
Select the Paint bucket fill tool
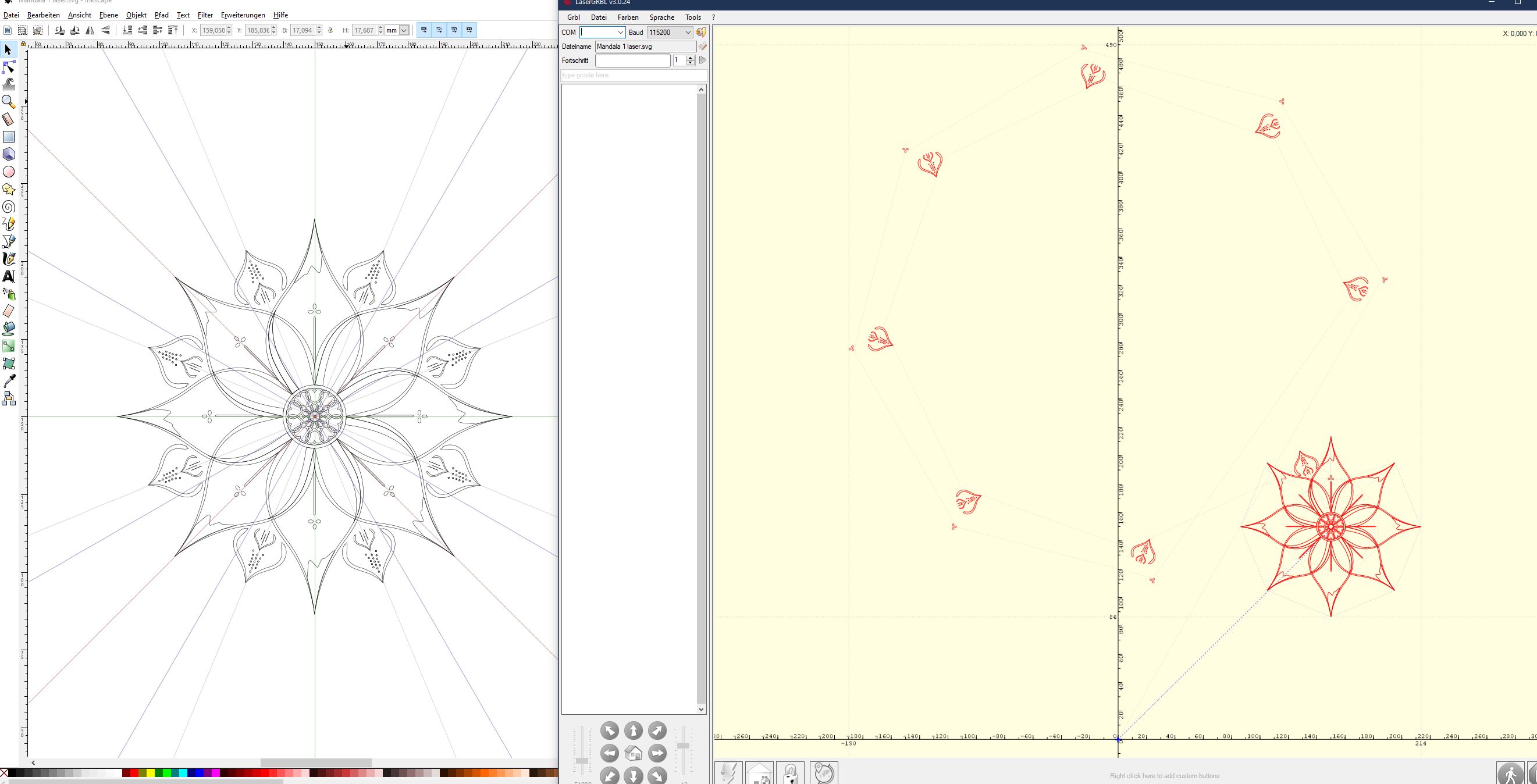click(8, 328)
